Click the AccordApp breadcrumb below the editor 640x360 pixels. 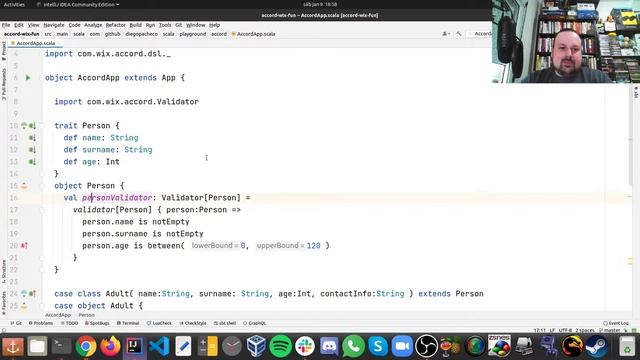tap(58, 315)
